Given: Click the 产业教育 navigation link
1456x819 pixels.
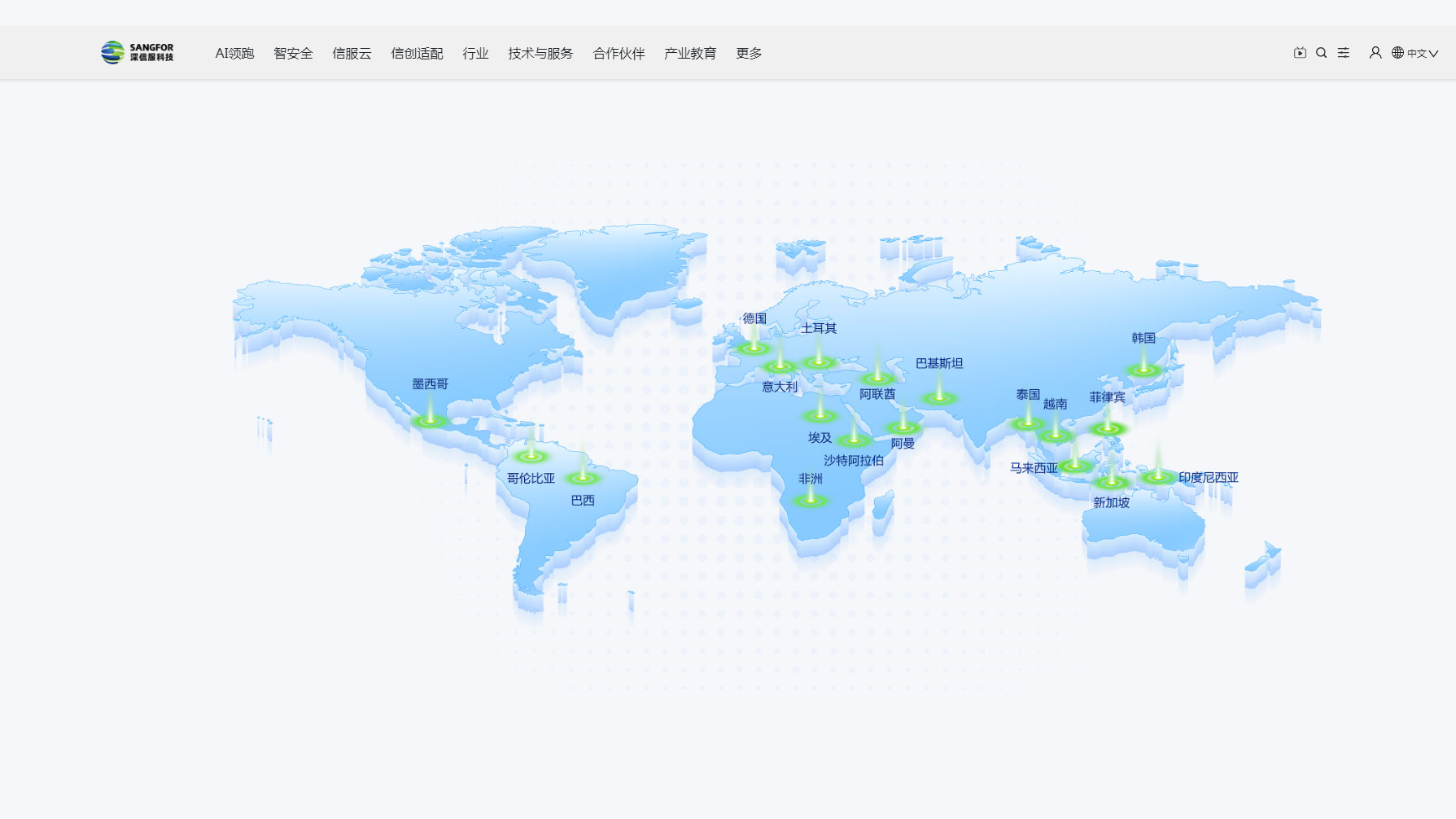Looking at the screenshot, I should [690, 54].
